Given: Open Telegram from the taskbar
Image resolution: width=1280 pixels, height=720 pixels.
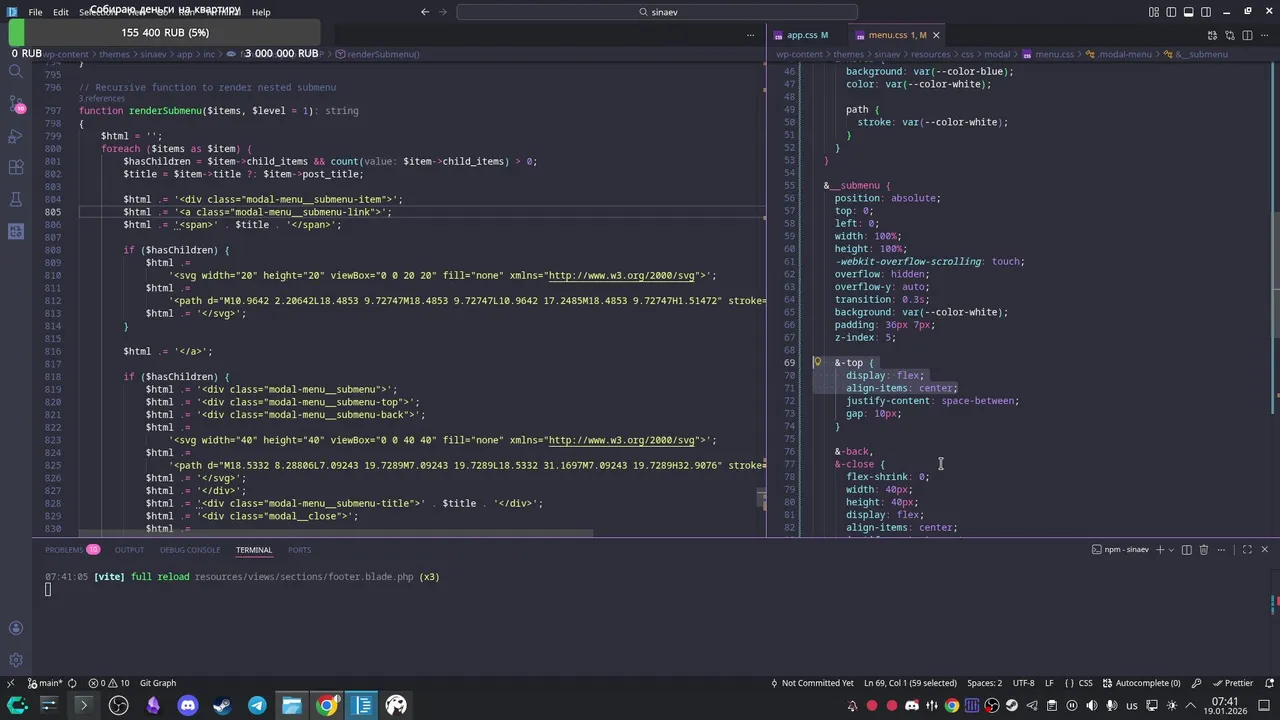Looking at the screenshot, I should point(257,705).
